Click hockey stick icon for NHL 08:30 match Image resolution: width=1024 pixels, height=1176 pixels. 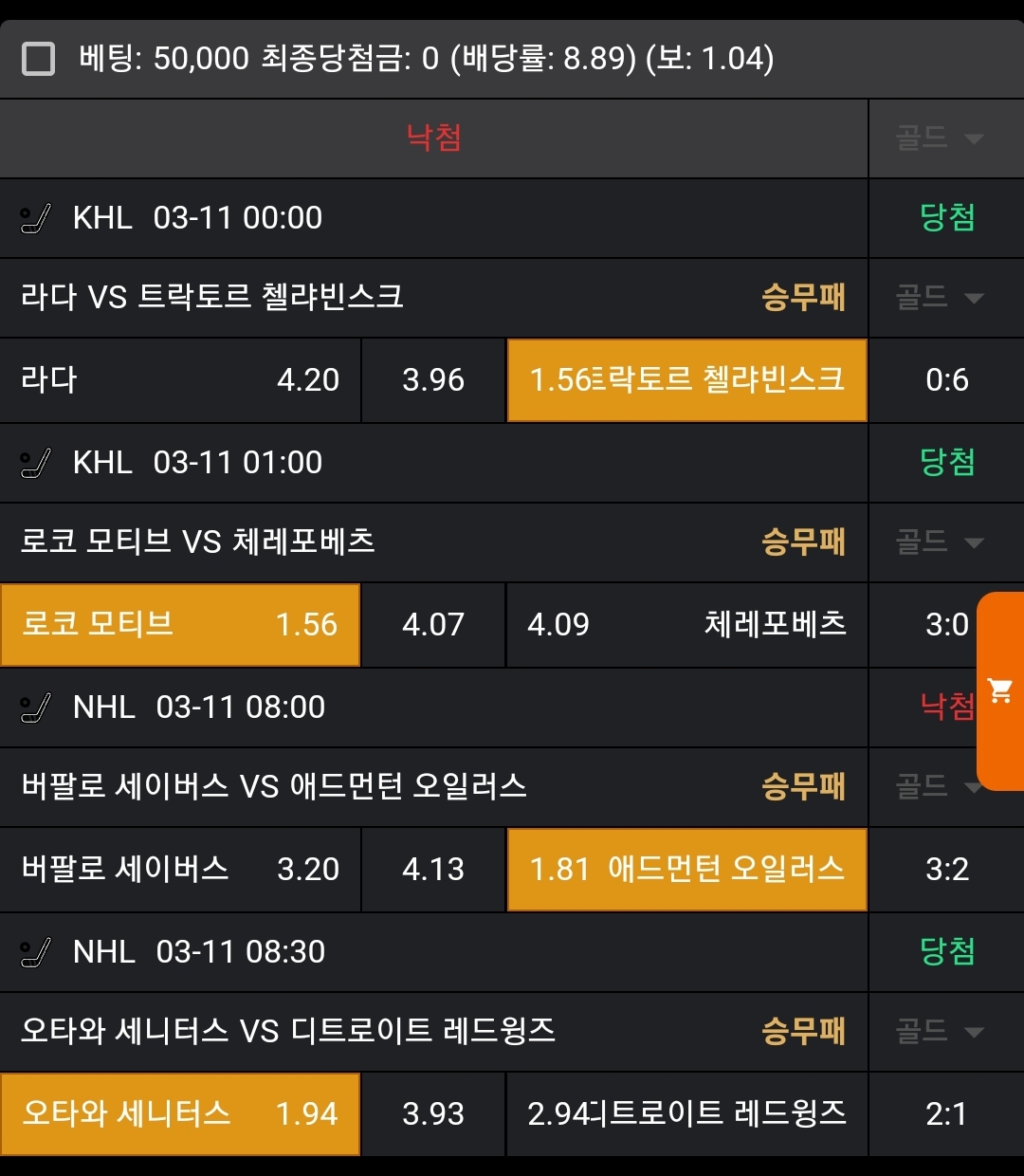[x=36, y=953]
